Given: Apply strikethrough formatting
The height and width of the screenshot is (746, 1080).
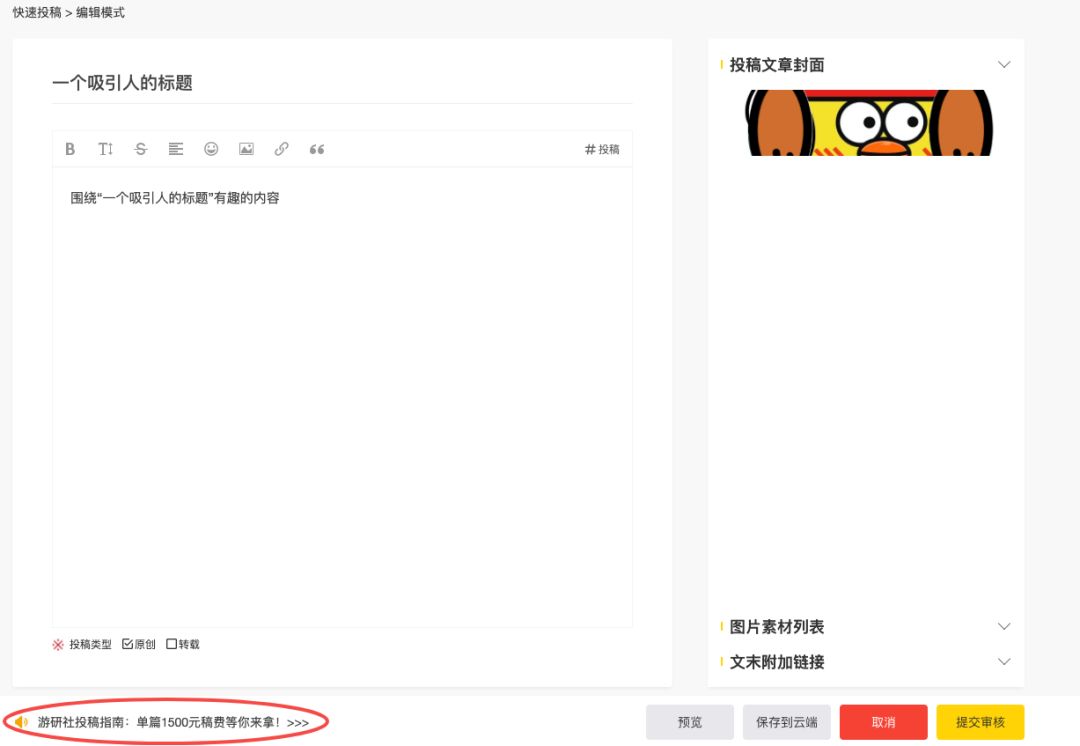Looking at the screenshot, I should point(141,148).
